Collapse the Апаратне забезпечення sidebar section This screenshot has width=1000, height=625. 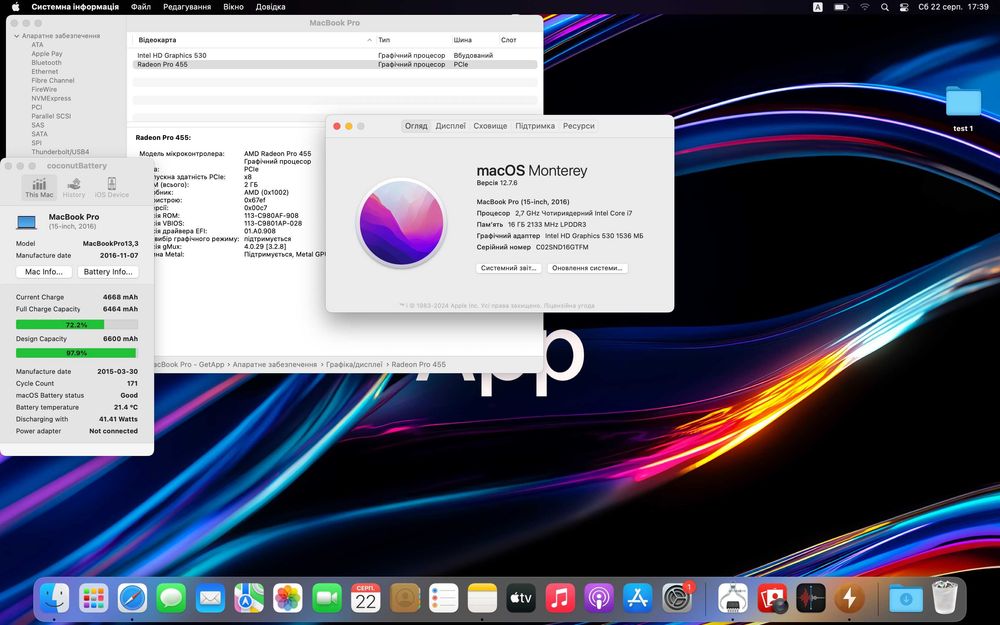17,36
